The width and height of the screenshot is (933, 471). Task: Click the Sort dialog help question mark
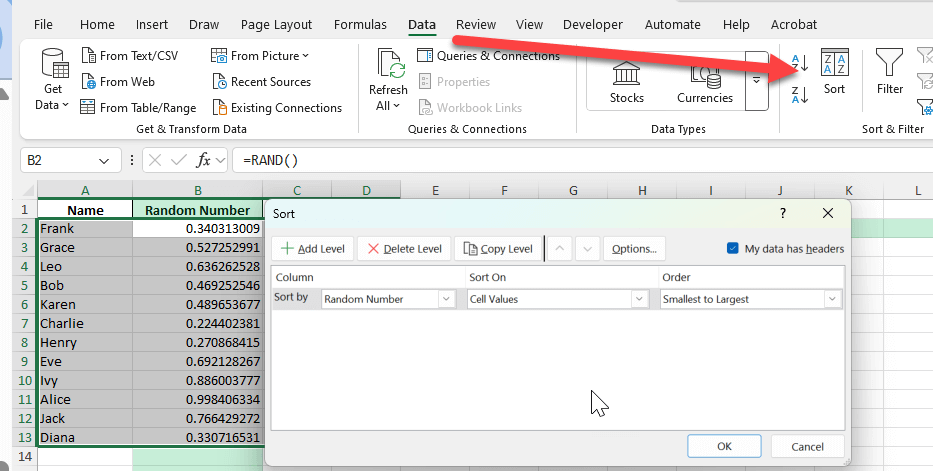pos(782,213)
